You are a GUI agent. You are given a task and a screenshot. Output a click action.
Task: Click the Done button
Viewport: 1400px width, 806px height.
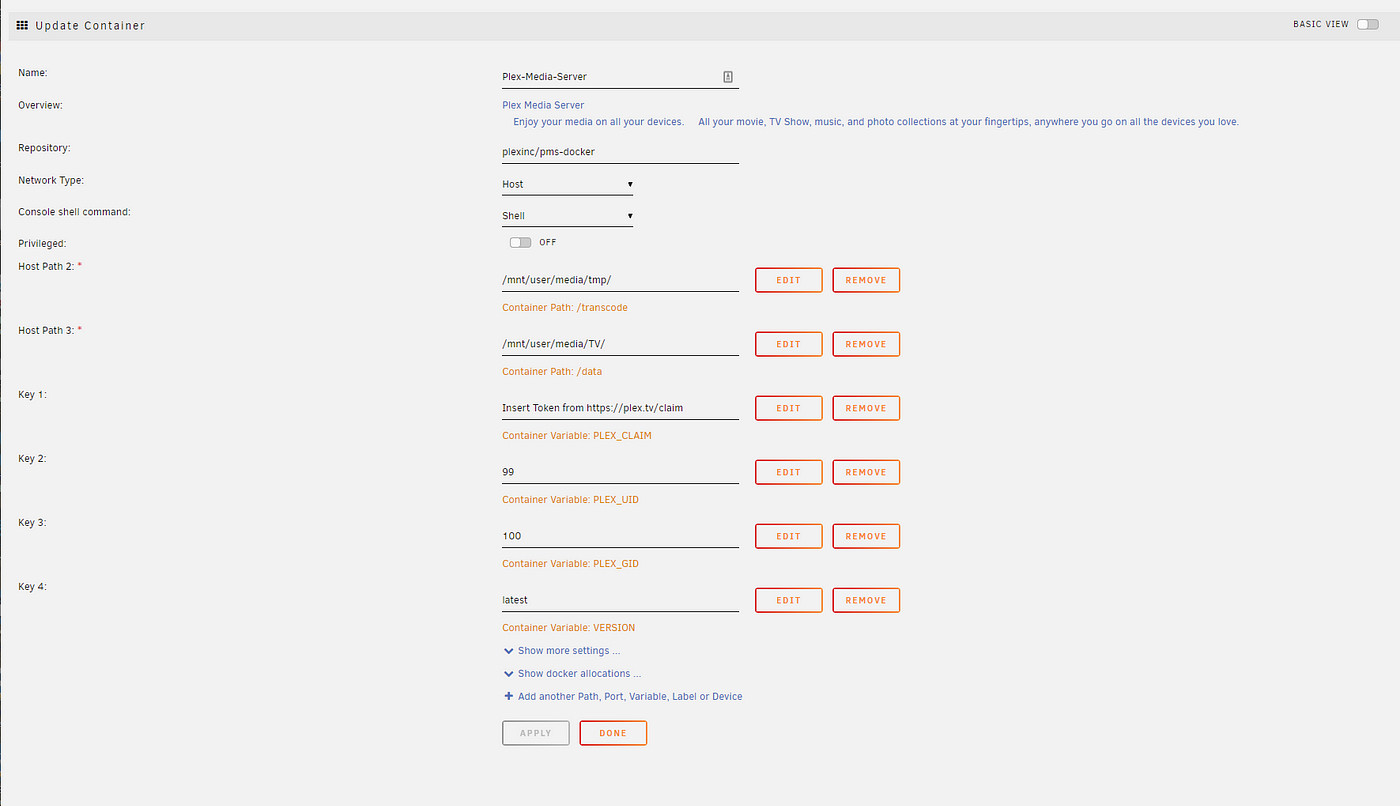click(613, 733)
